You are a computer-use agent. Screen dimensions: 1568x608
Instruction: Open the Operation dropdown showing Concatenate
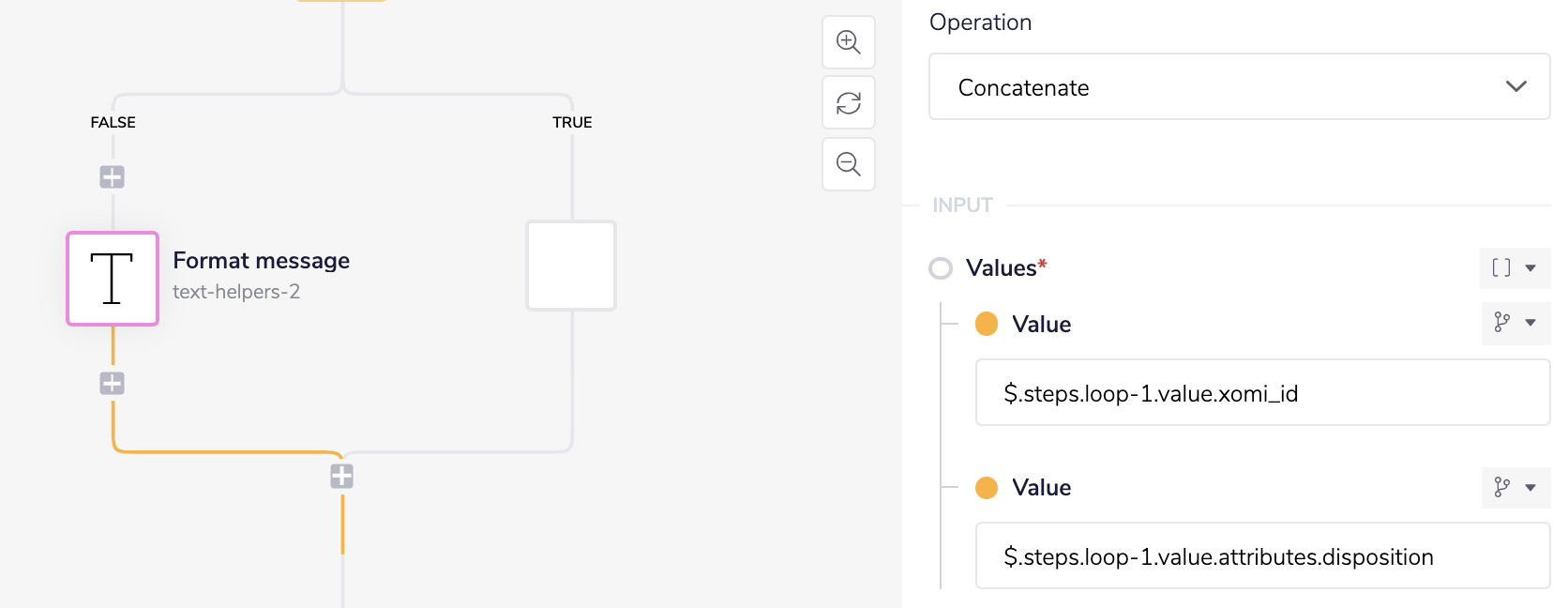click(1239, 87)
